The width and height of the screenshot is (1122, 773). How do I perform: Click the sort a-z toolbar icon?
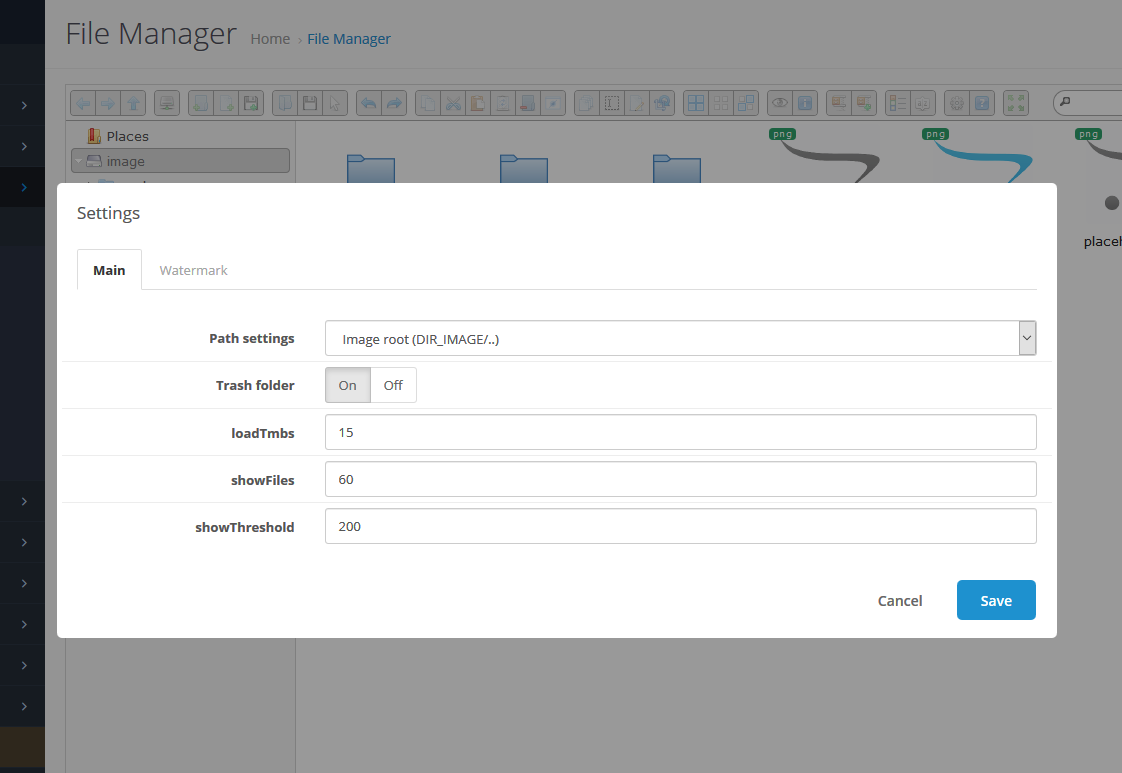click(x=922, y=104)
